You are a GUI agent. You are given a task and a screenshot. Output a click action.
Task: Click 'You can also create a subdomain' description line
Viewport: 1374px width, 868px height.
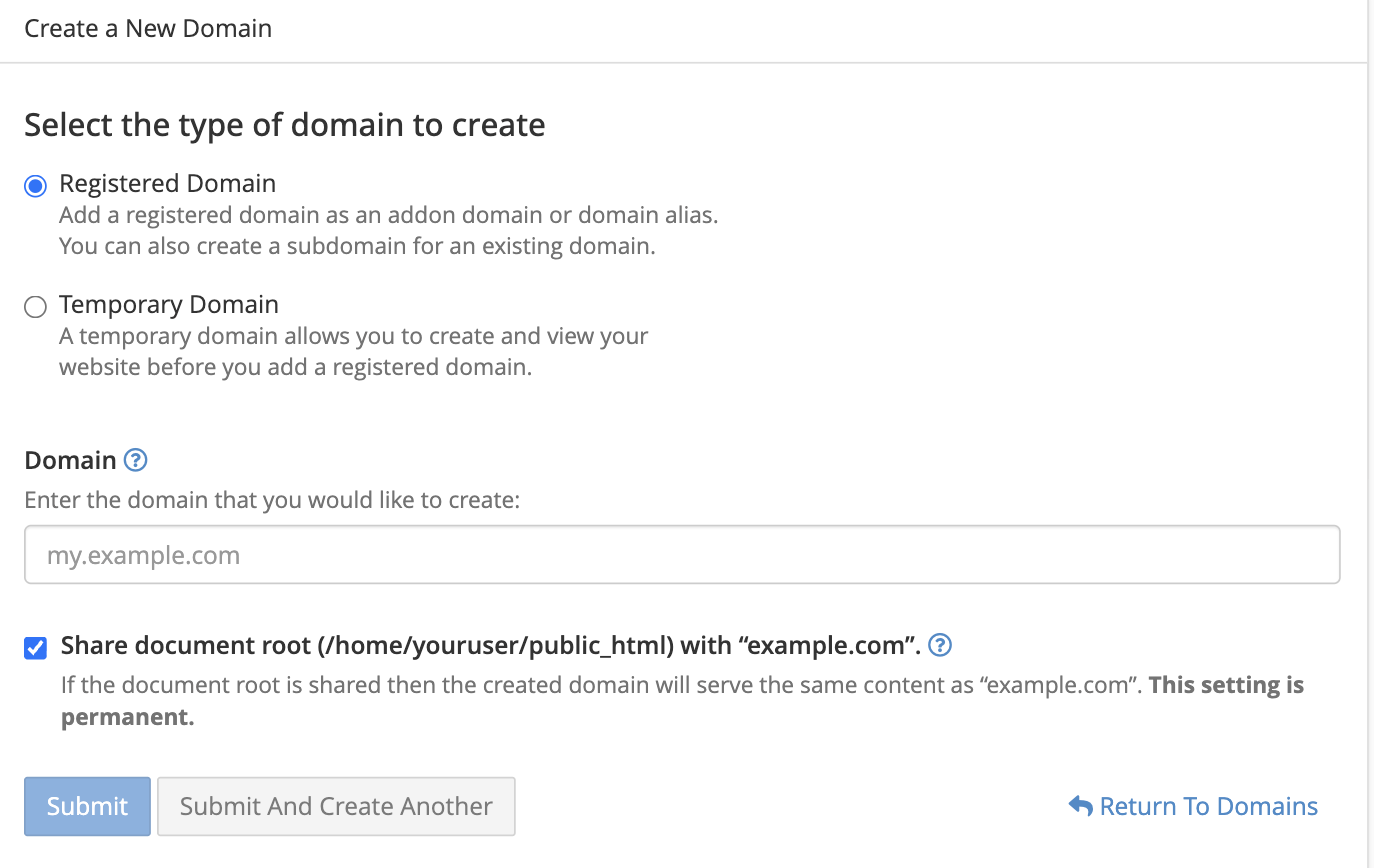point(357,246)
